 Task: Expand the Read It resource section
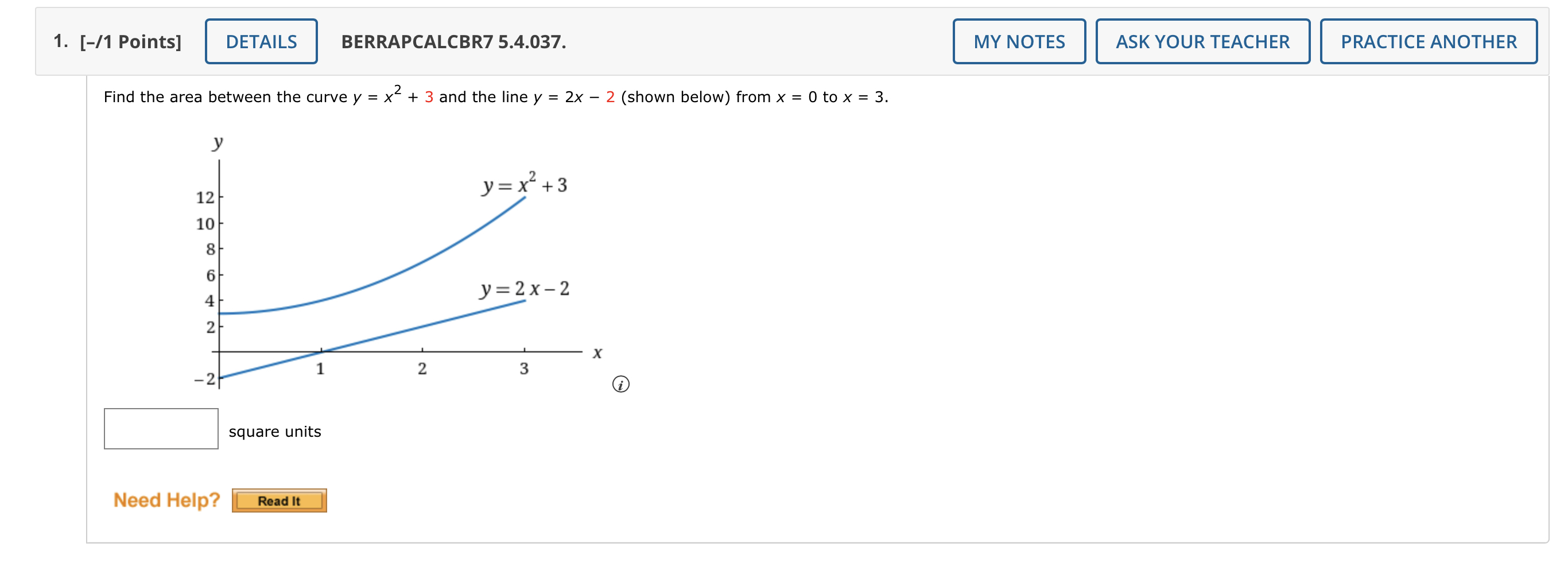[x=280, y=502]
